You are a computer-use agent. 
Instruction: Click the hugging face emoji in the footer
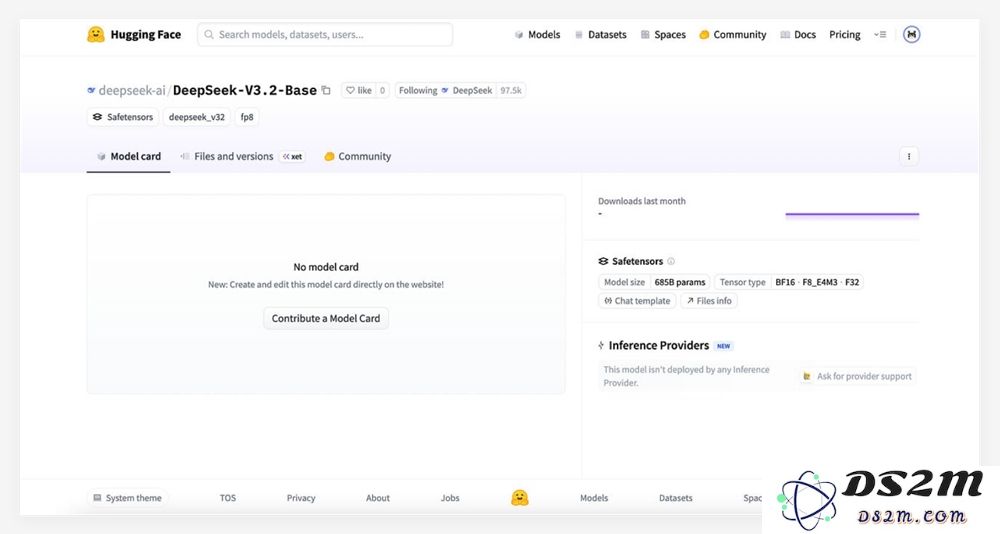(x=519, y=498)
